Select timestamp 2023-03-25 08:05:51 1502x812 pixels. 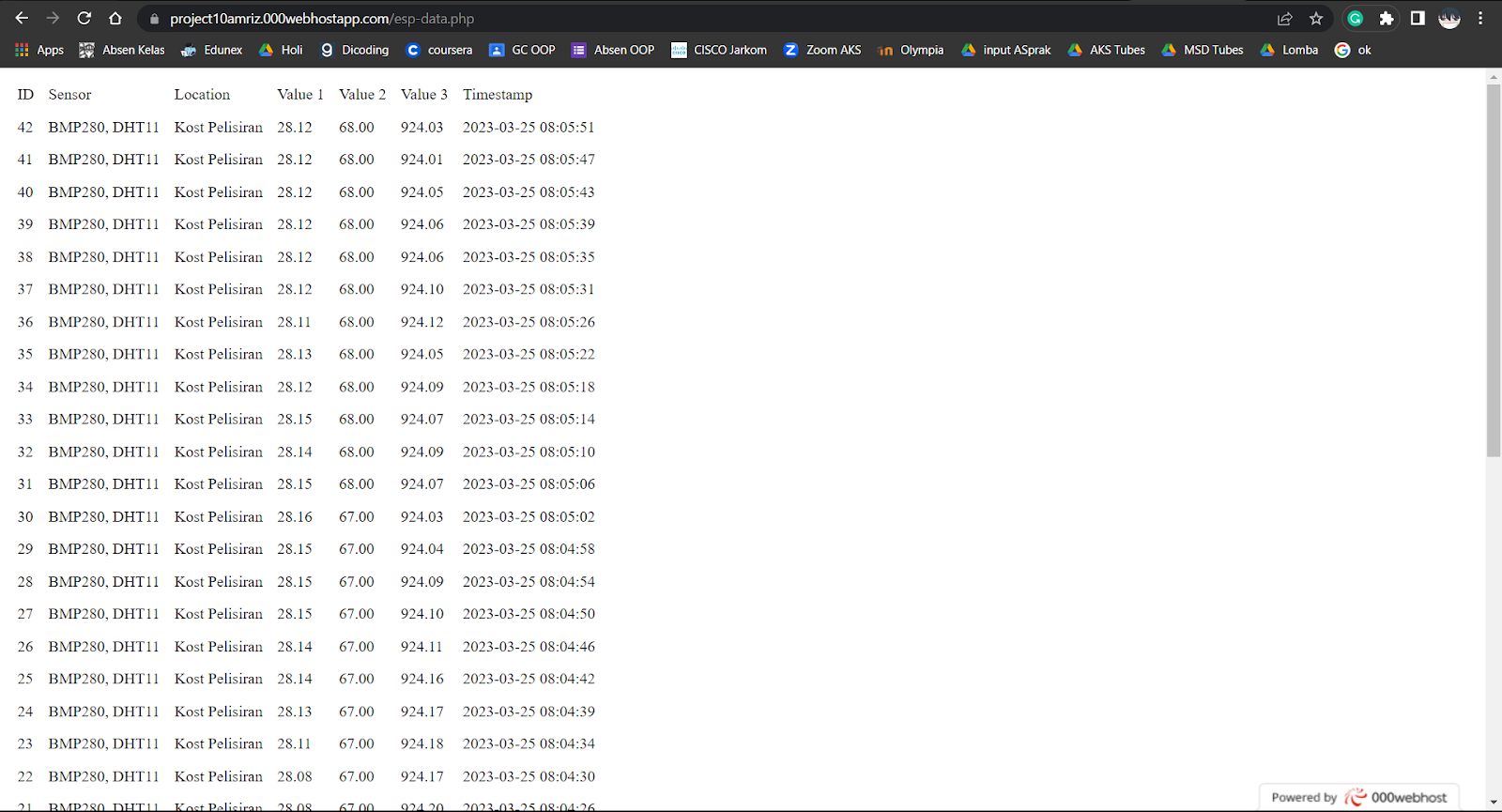[529, 128]
